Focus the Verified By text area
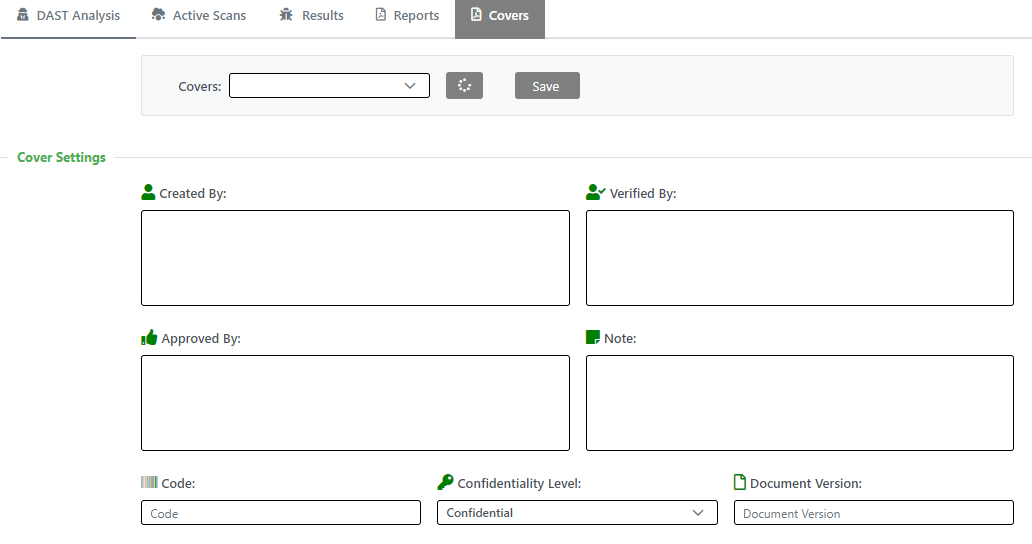1032x544 pixels. point(800,258)
